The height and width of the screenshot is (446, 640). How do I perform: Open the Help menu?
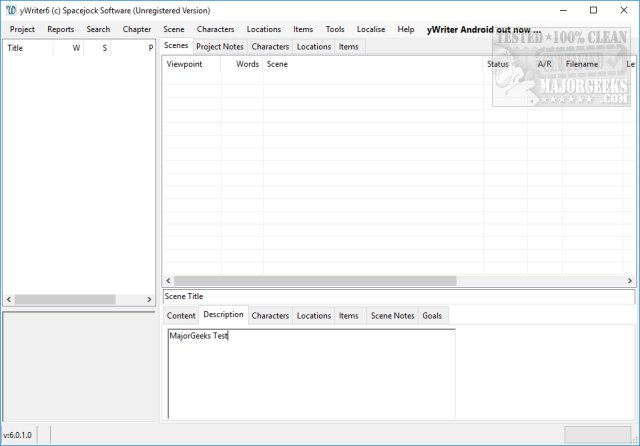[406, 29]
